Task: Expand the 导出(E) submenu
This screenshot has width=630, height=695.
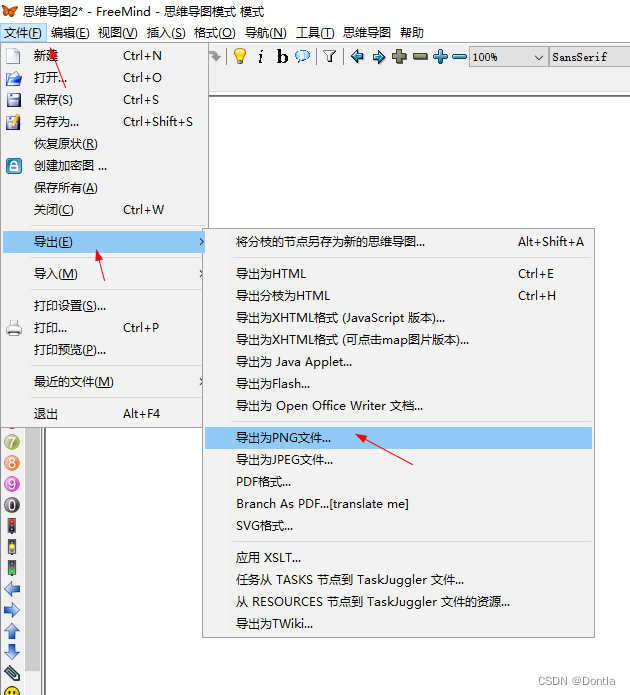Action: pyautogui.click(x=104, y=242)
